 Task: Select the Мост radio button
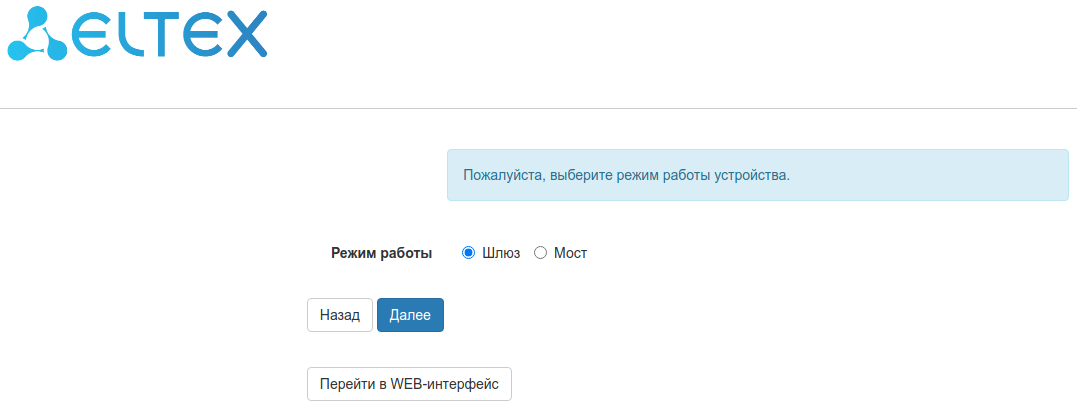coord(541,253)
